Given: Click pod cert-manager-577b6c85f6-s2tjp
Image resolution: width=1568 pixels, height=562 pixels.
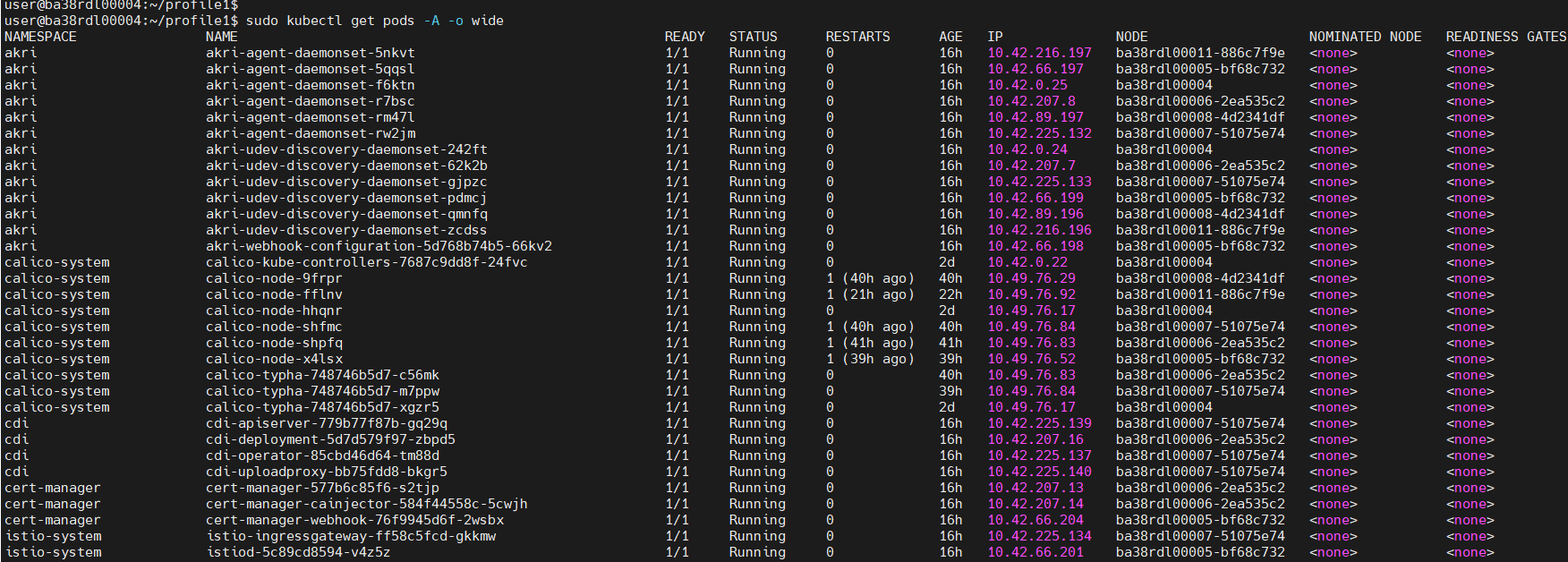Looking at the screenshot, I should click(322, 488).
